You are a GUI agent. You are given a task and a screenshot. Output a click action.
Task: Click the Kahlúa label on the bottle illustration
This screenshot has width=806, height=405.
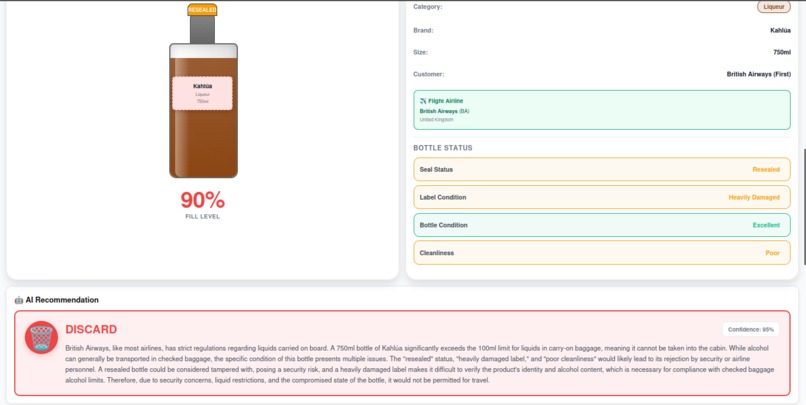[203, 93]
